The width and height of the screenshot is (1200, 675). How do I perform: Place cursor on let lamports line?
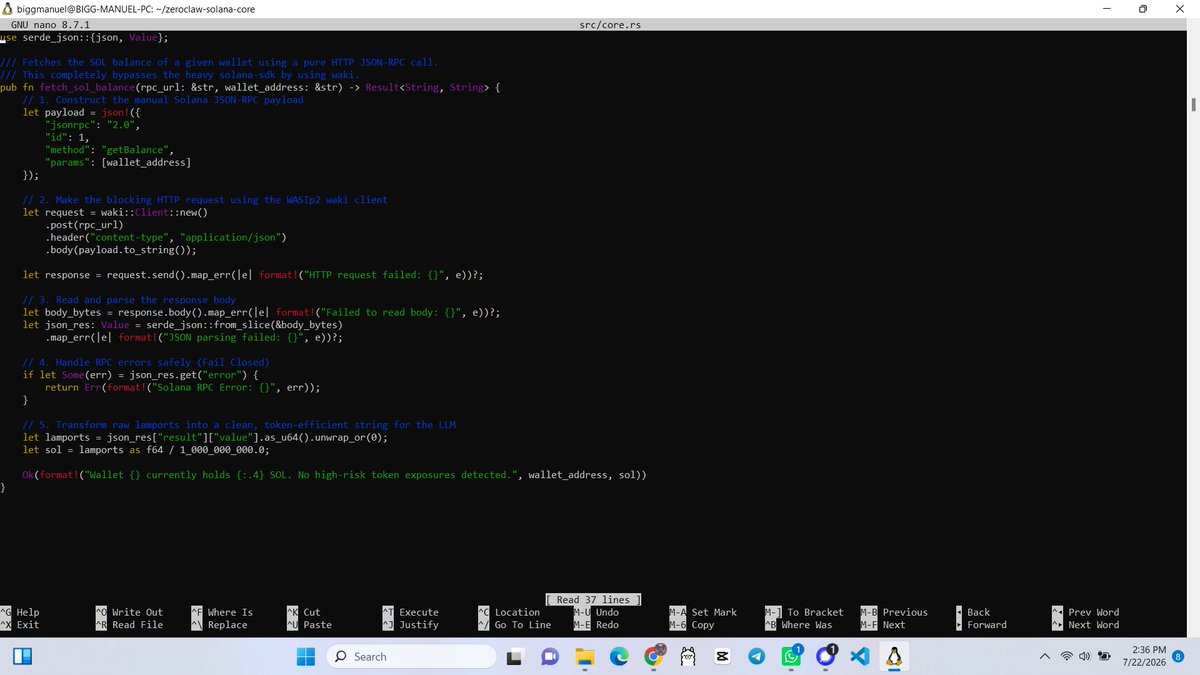204,437
